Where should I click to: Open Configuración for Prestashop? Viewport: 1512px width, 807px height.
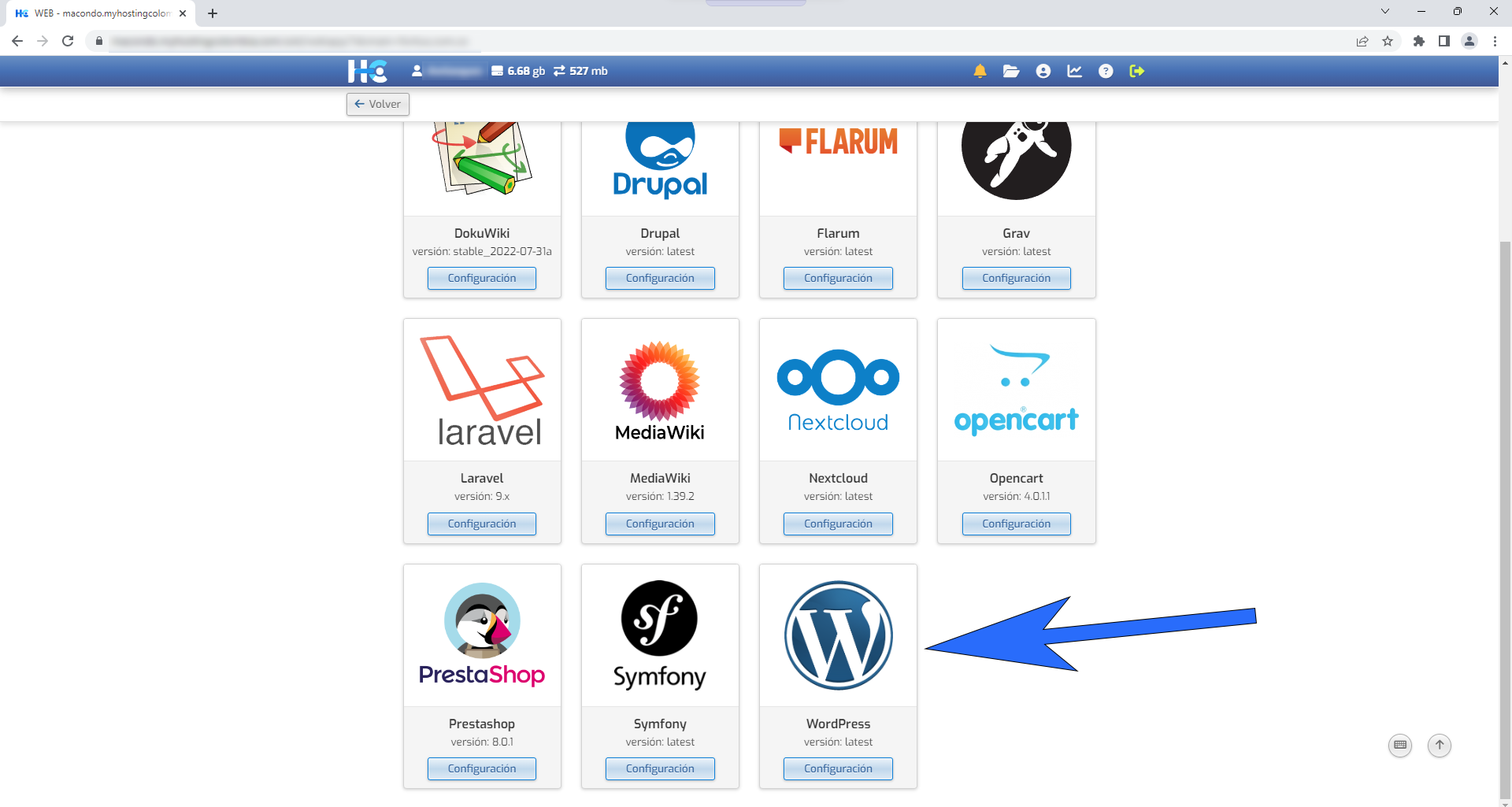coord(482,768)
